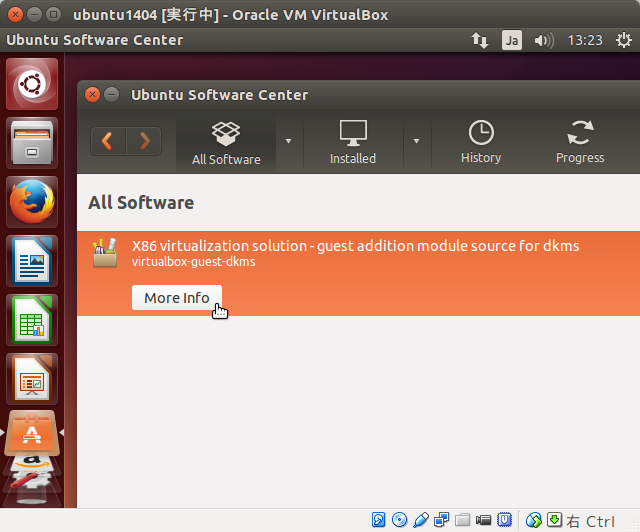Open the 13:23 clock menu

[585, 40]
